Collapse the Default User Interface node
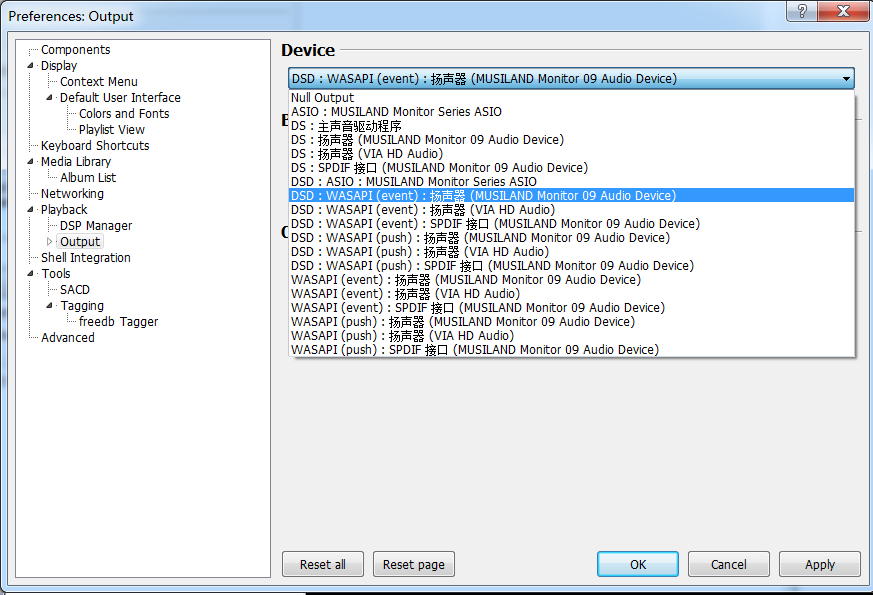The height and width of the screenshot is (595, 873). [50, 98]
